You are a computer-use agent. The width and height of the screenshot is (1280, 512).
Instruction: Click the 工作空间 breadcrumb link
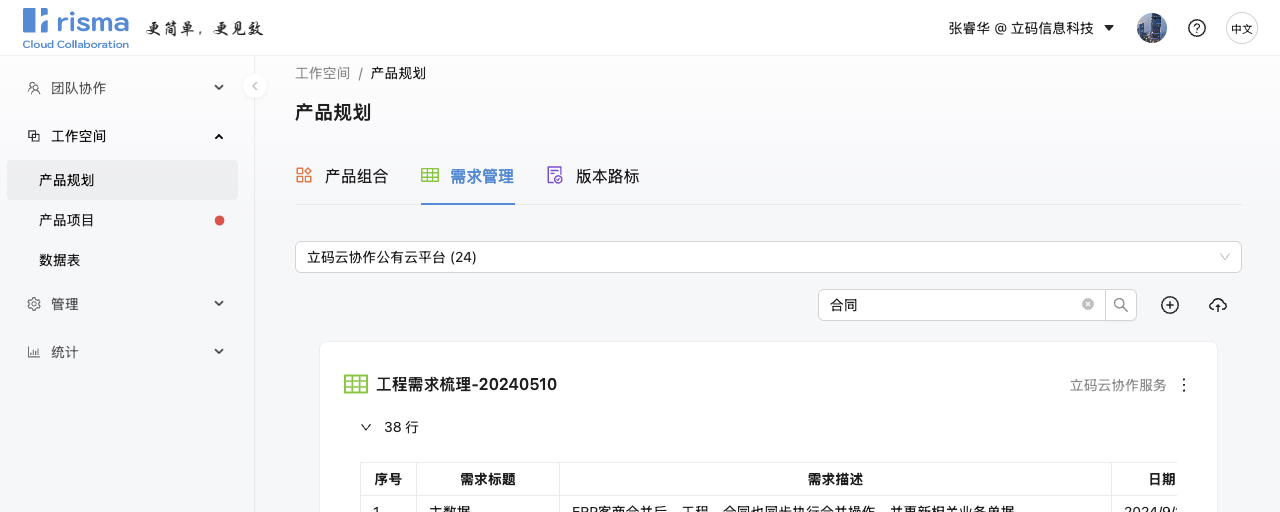pos(322,73)
